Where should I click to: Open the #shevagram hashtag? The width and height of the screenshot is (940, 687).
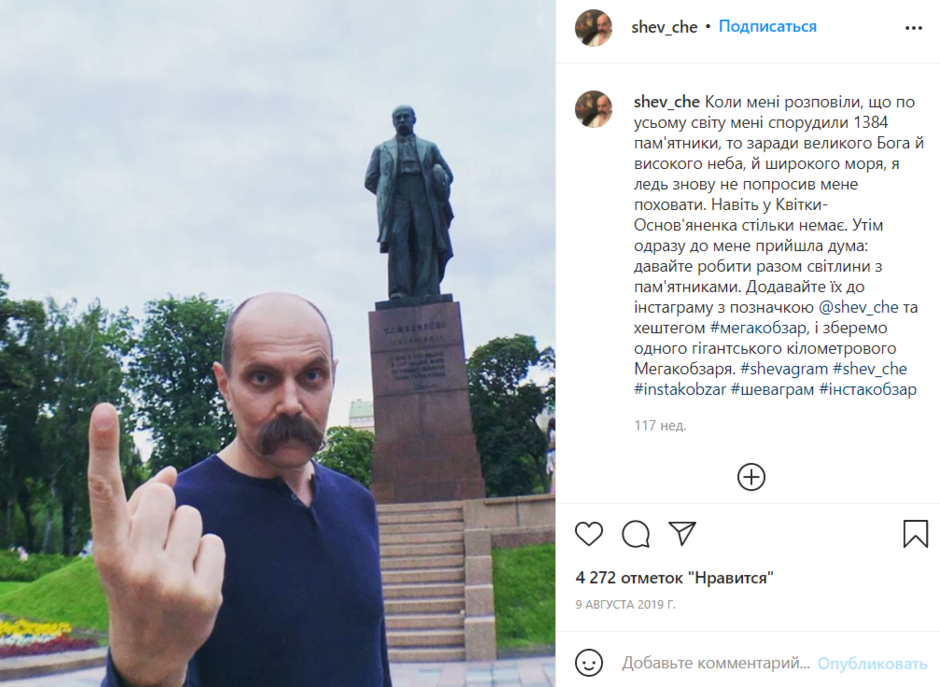point(784,369)
